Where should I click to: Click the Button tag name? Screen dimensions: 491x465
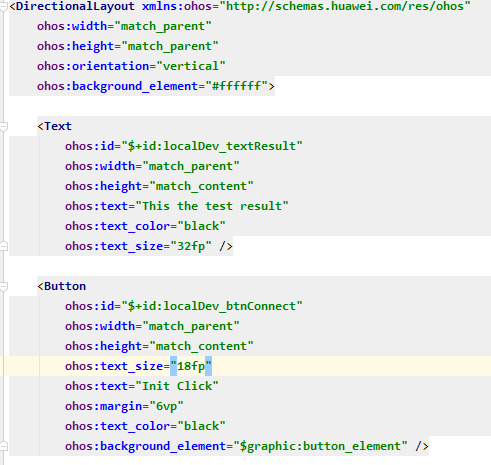tap(65, 286)
